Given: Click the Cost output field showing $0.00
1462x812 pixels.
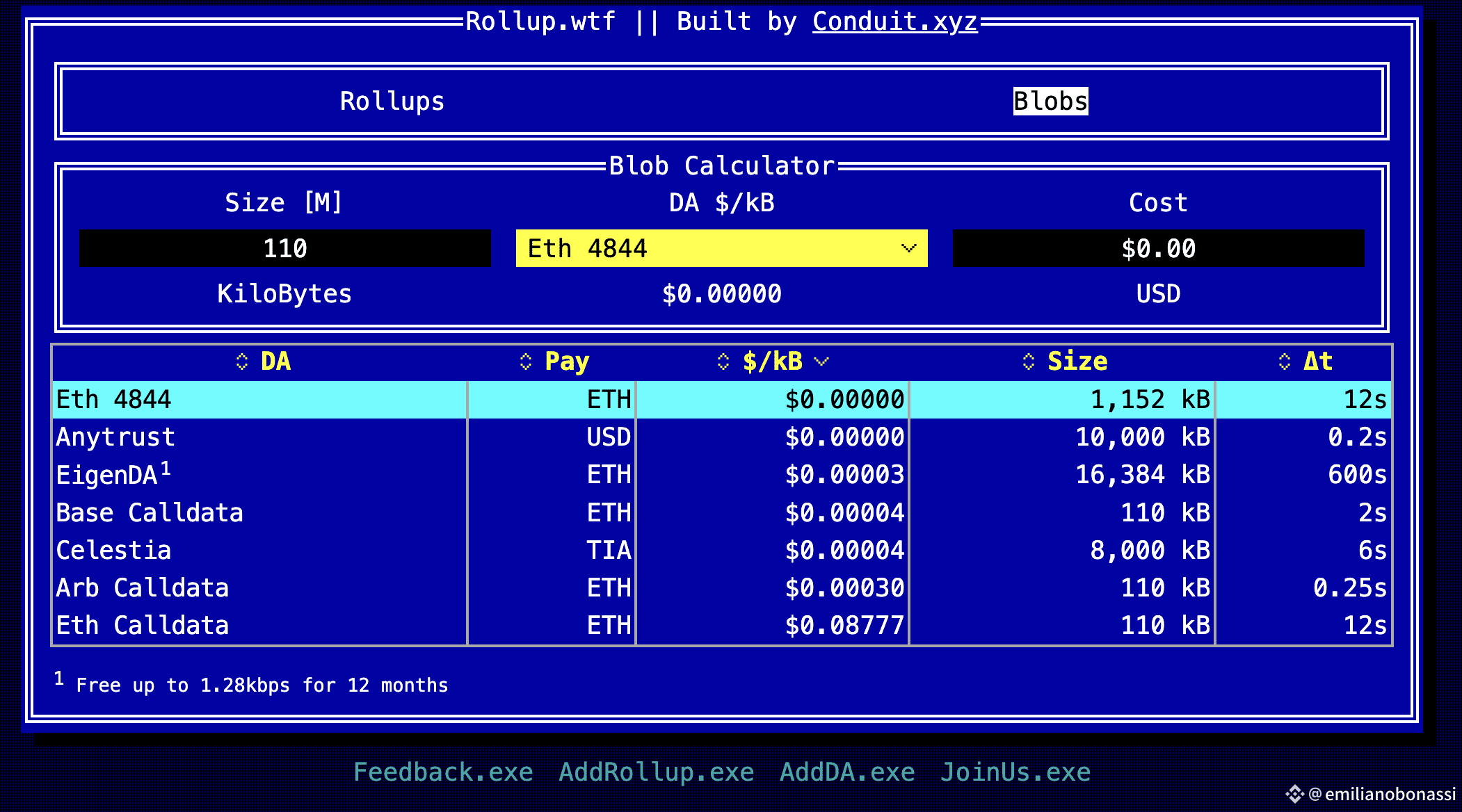Looking at the screenshot, I should pyautogui.click(x=1159, y=248).
